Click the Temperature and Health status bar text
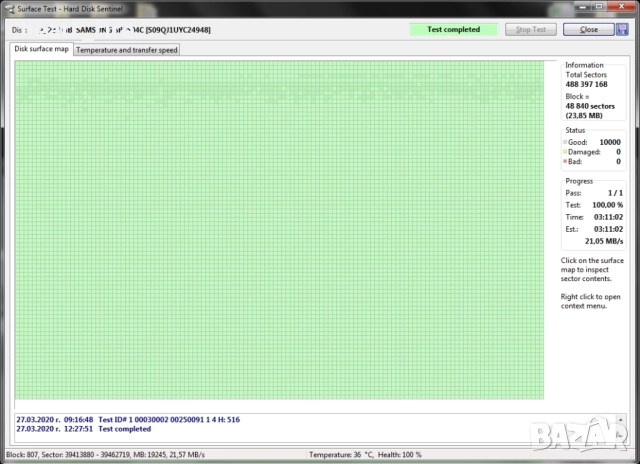The width and height of the screenshot is (640, 464). point(365,456)
